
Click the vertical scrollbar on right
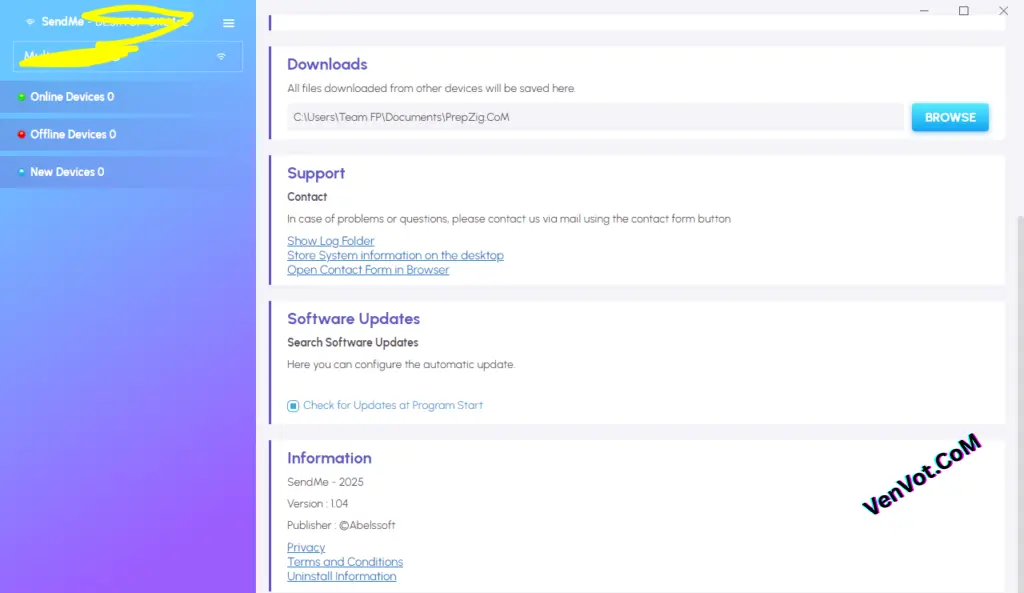coord(1020,405)
